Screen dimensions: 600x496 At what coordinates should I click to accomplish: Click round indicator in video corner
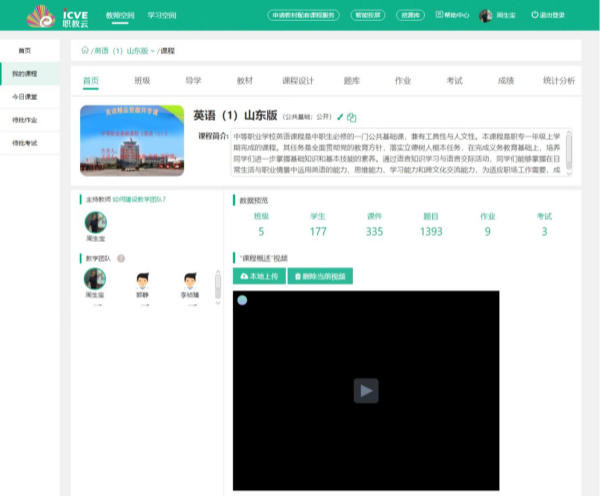242,300
